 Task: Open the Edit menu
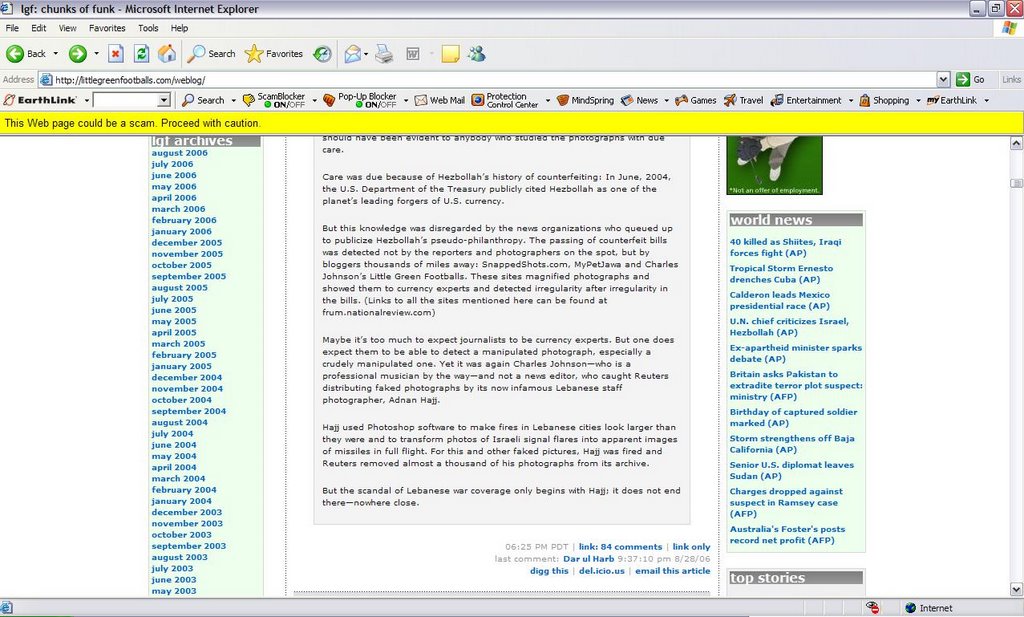tap(39, 28)
